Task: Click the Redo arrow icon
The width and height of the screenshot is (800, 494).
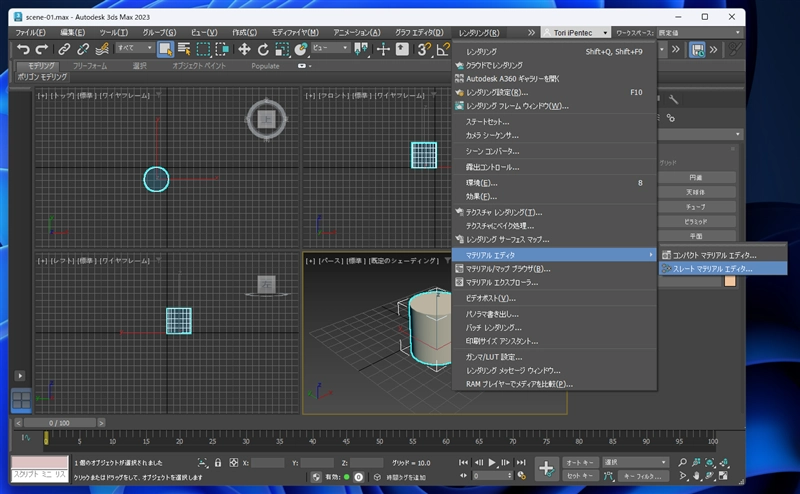Action: (42, 49)
